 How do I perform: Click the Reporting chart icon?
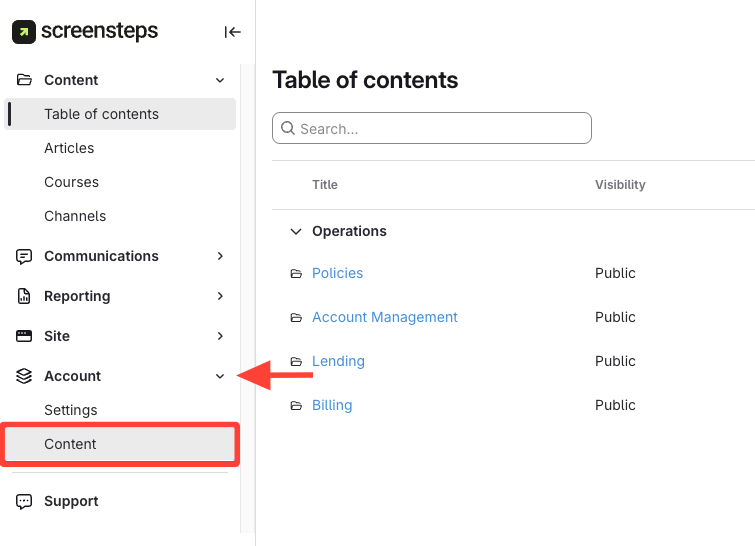tap(25, 296)
